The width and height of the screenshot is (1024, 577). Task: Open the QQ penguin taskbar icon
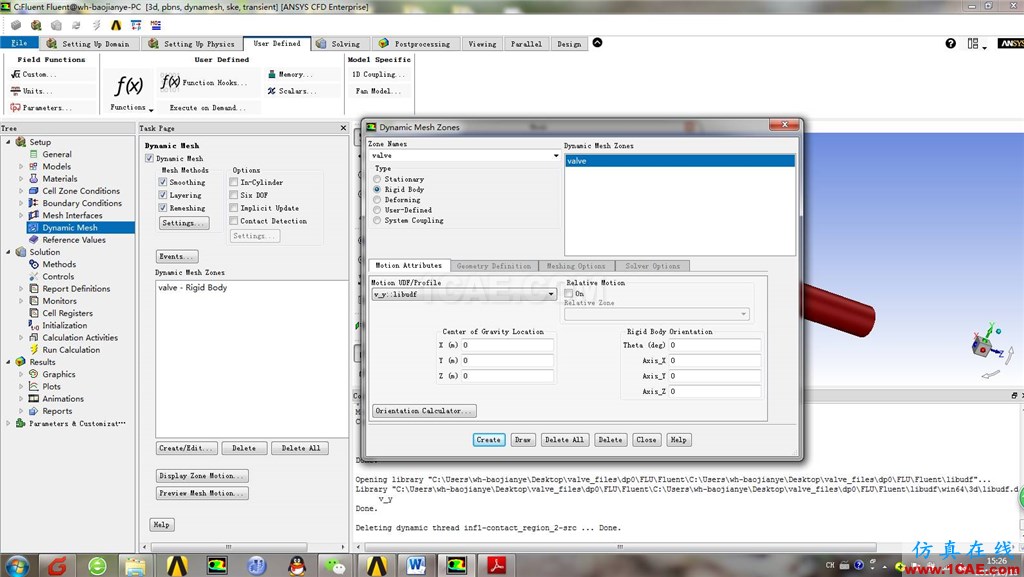point(297,565)
